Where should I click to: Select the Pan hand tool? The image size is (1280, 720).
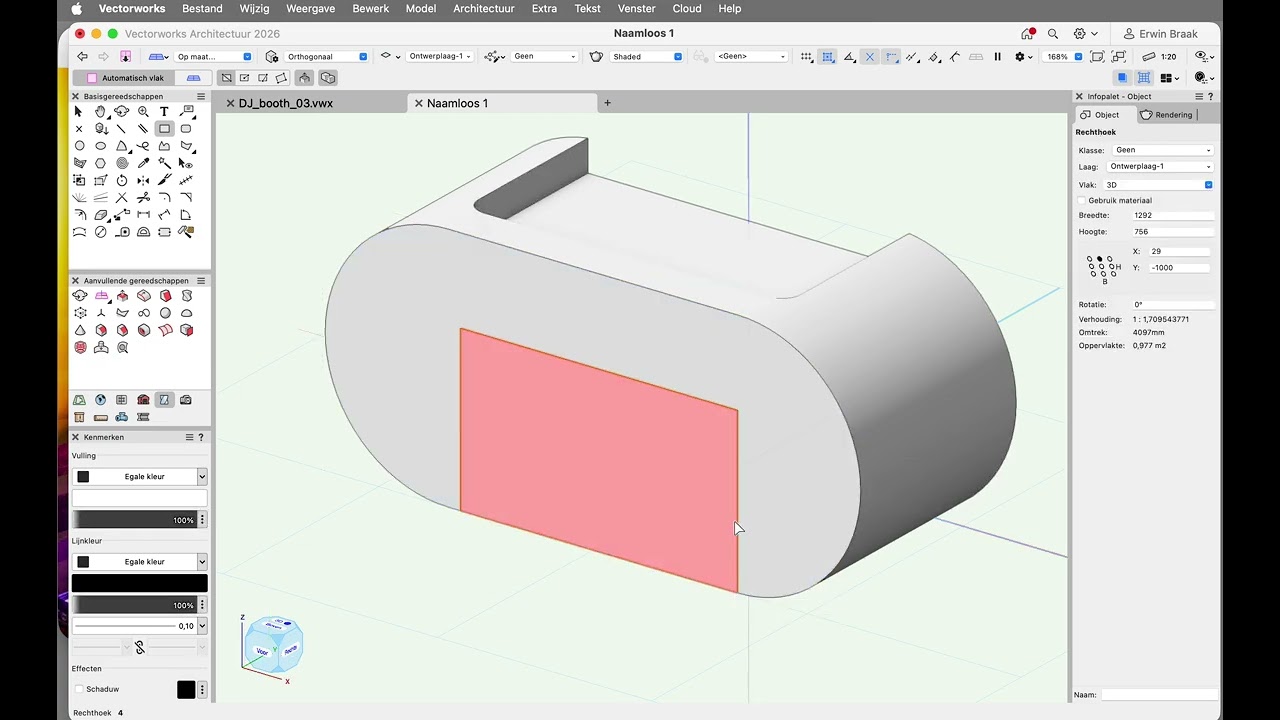click(x=100, y=112)
